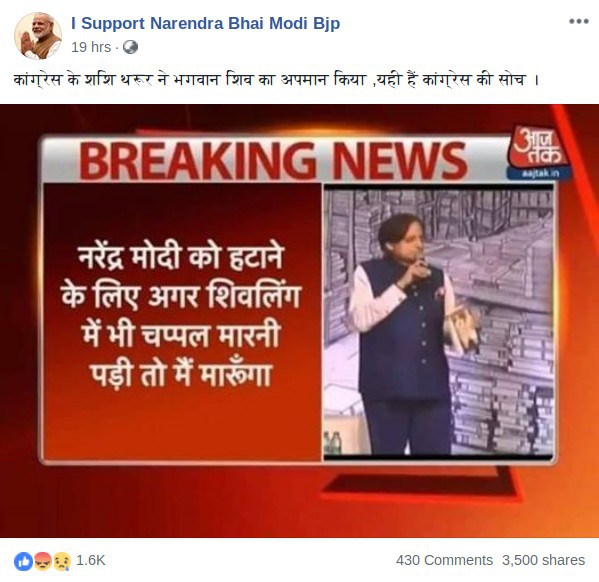
Task: View the 1.6K reactions count
Action: (x=91, y=561)
